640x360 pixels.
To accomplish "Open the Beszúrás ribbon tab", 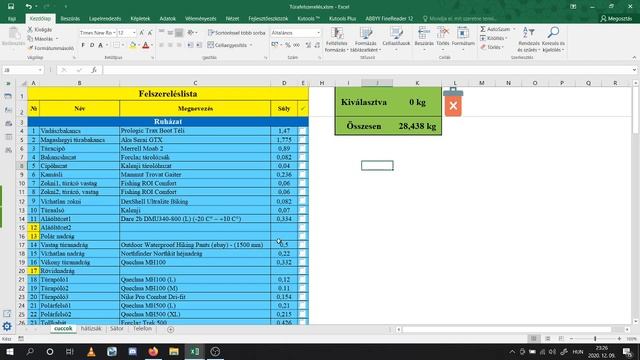I will click(x=70, y=19).
